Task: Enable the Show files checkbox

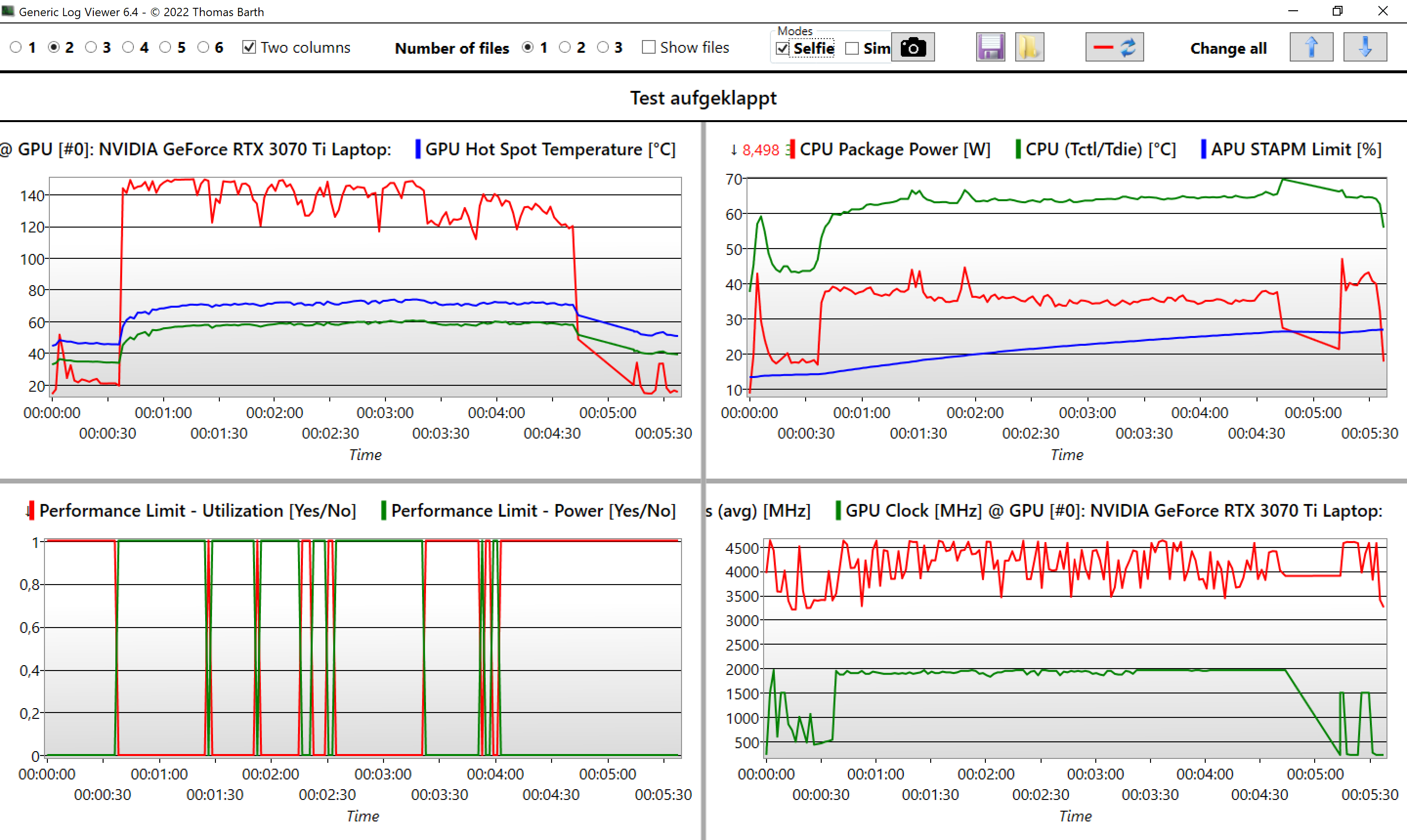Action: tap(648, 47)
